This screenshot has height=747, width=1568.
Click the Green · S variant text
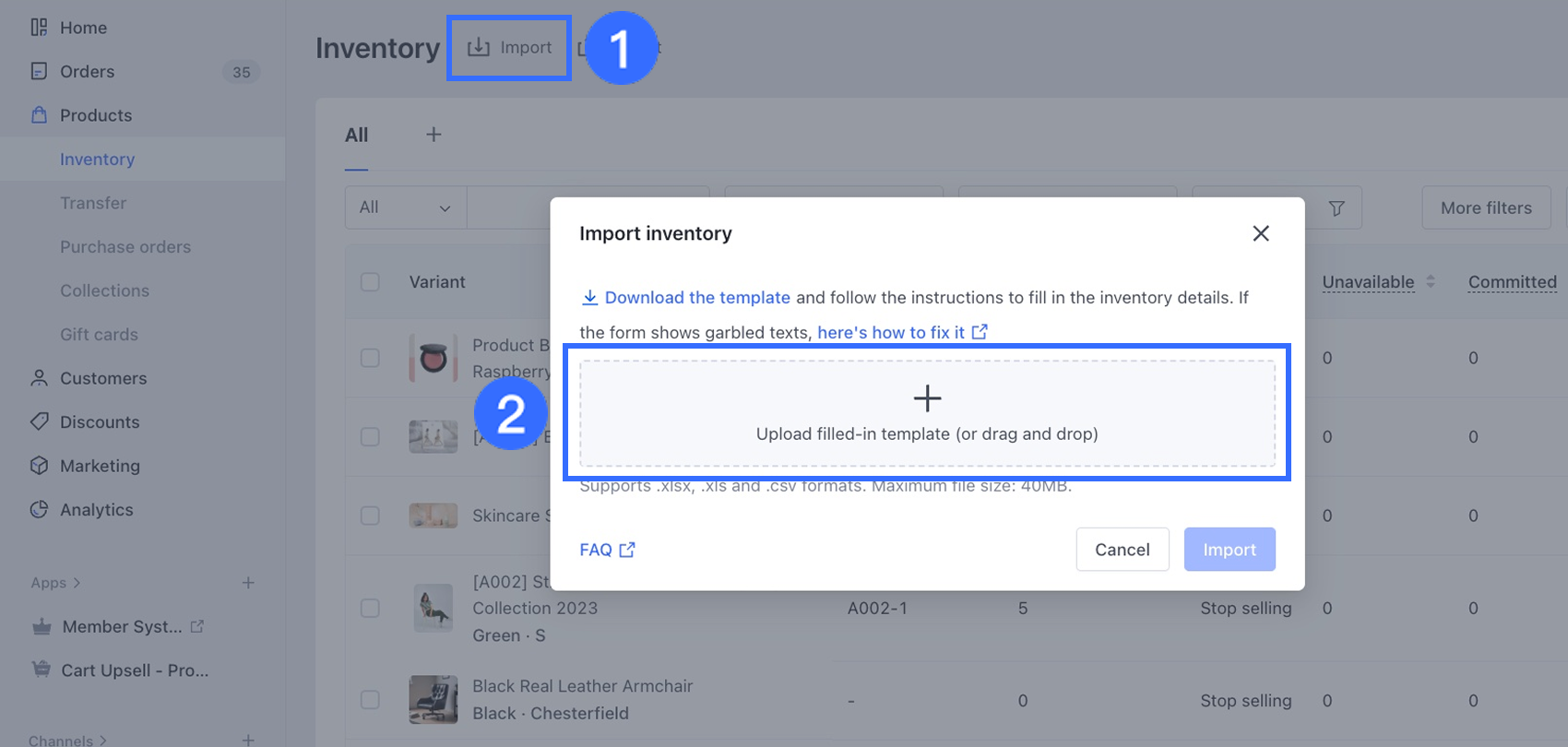click(509, 635)
